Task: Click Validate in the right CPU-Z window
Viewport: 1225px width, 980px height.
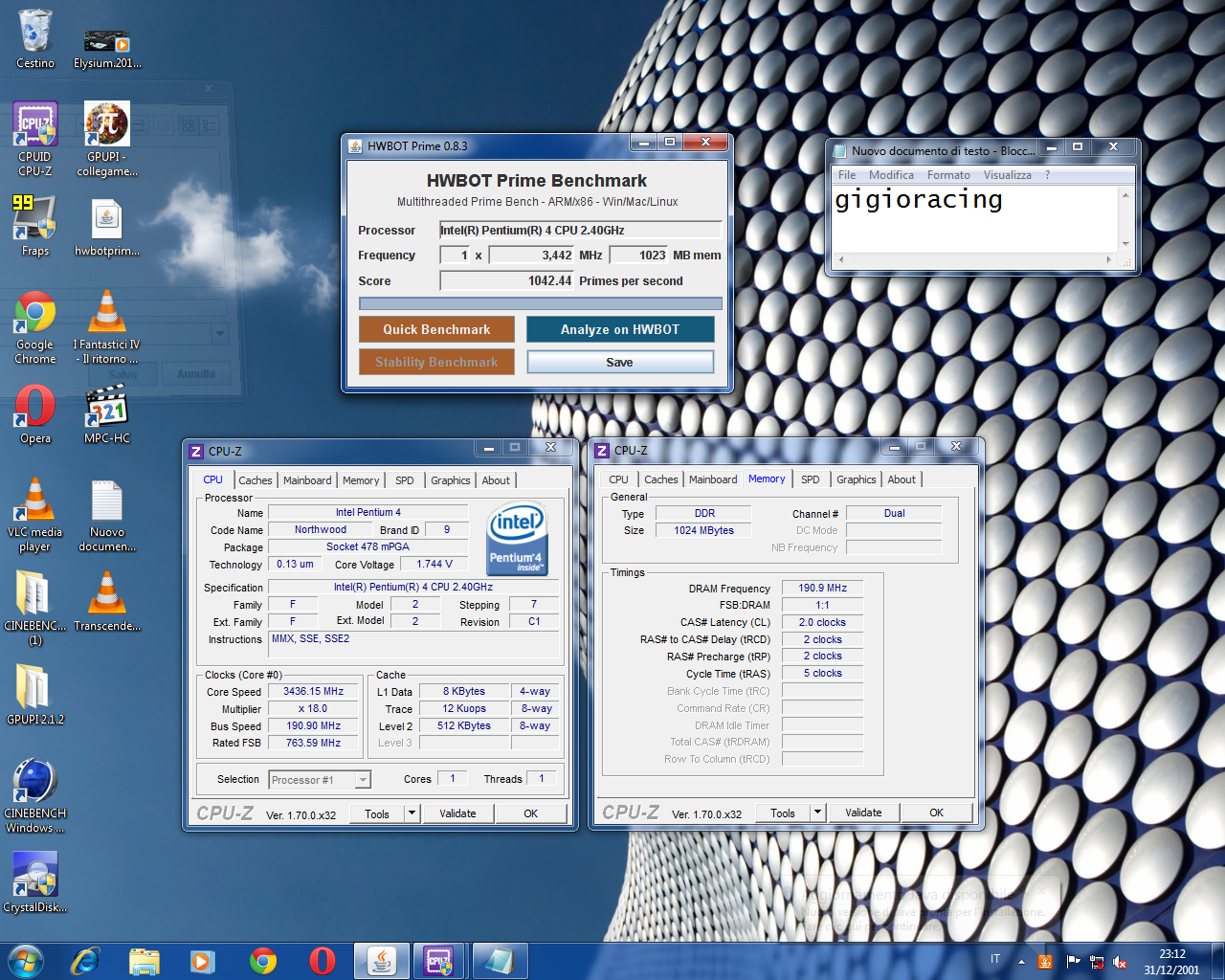Action: point(863,813)
